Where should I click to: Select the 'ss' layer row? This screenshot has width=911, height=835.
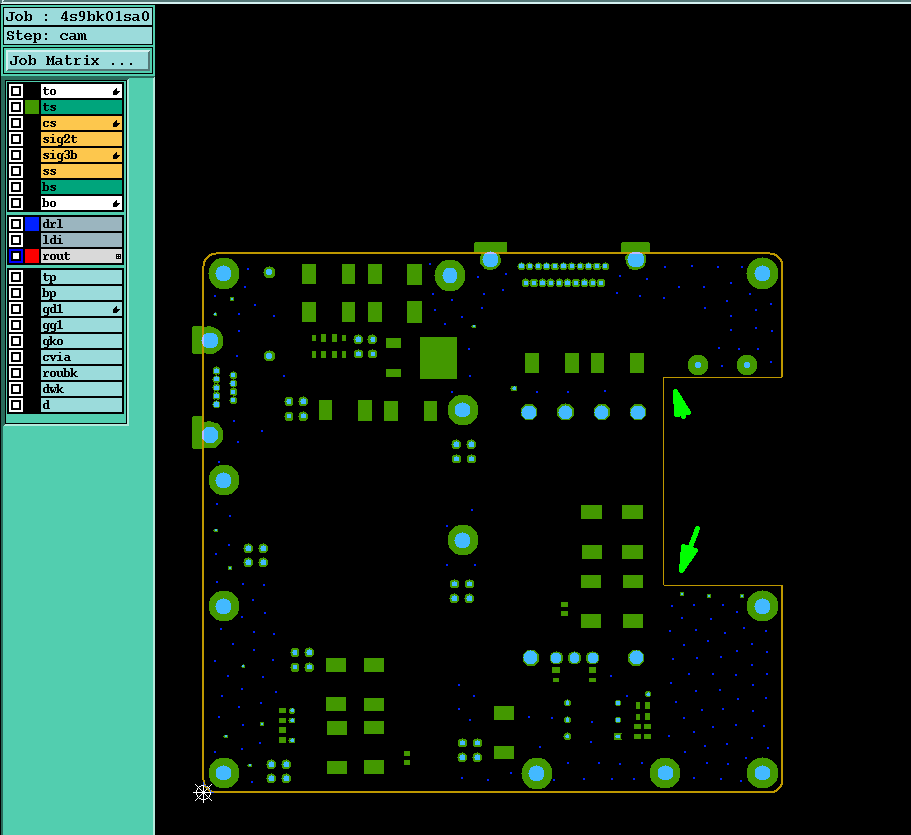(81, 171)
